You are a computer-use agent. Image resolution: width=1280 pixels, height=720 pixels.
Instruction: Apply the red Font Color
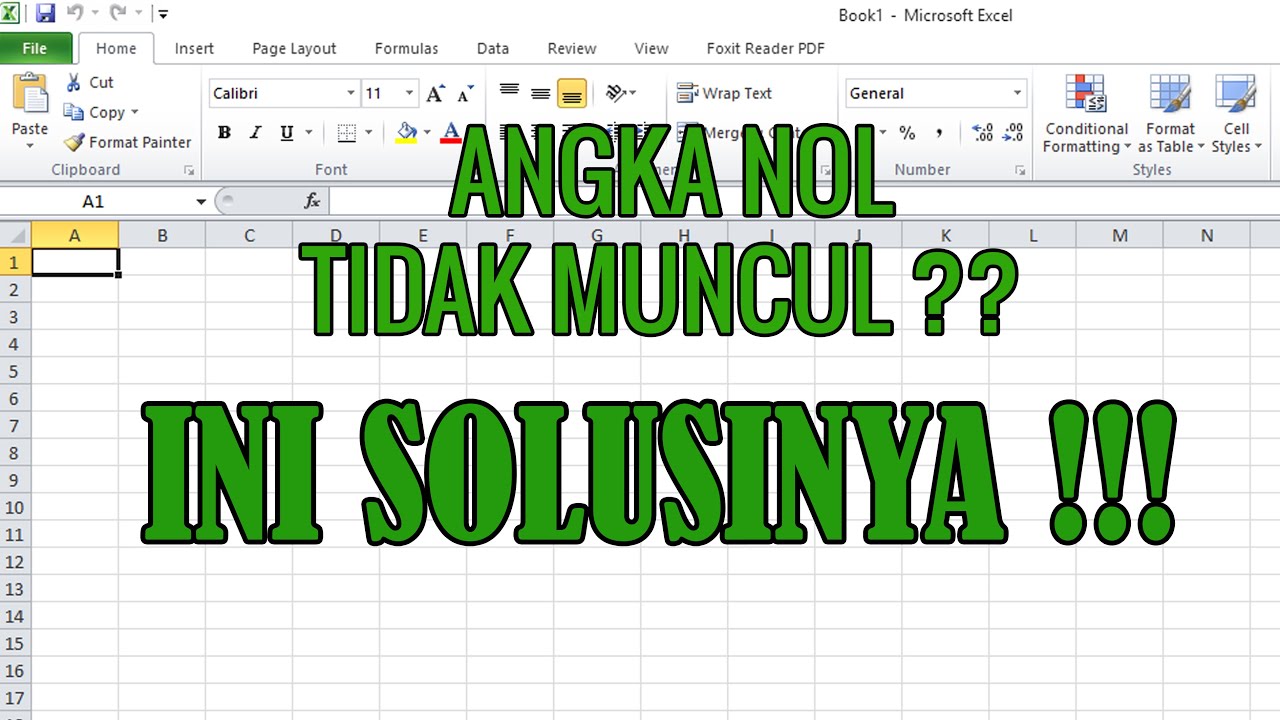pyautogui.click(x=451, y=132)
